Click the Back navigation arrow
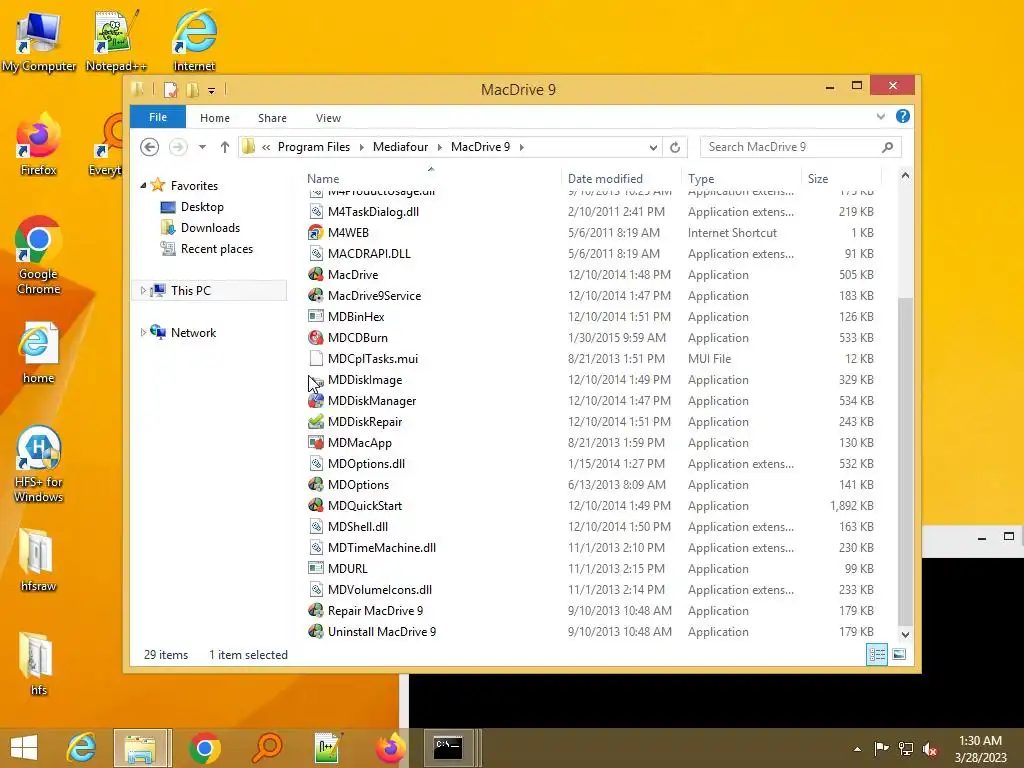 coord(150,147)
